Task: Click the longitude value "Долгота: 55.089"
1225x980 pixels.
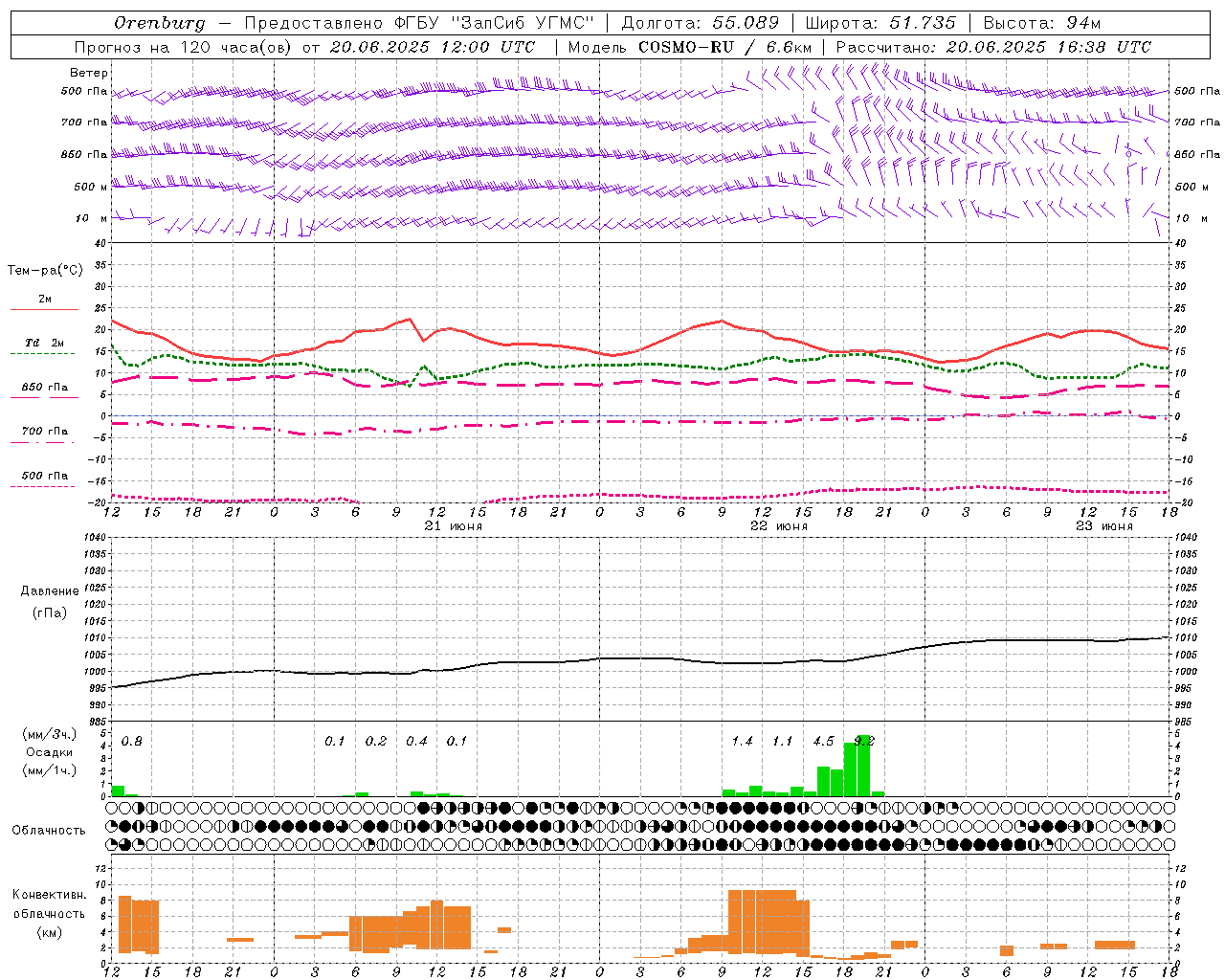Action: coord(702,23)
